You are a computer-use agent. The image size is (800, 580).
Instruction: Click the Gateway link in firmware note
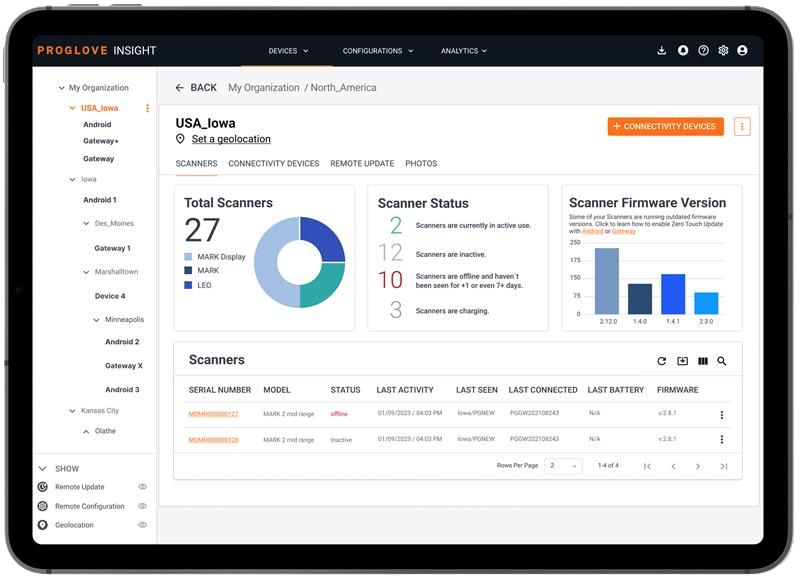(x=623, y=231)
